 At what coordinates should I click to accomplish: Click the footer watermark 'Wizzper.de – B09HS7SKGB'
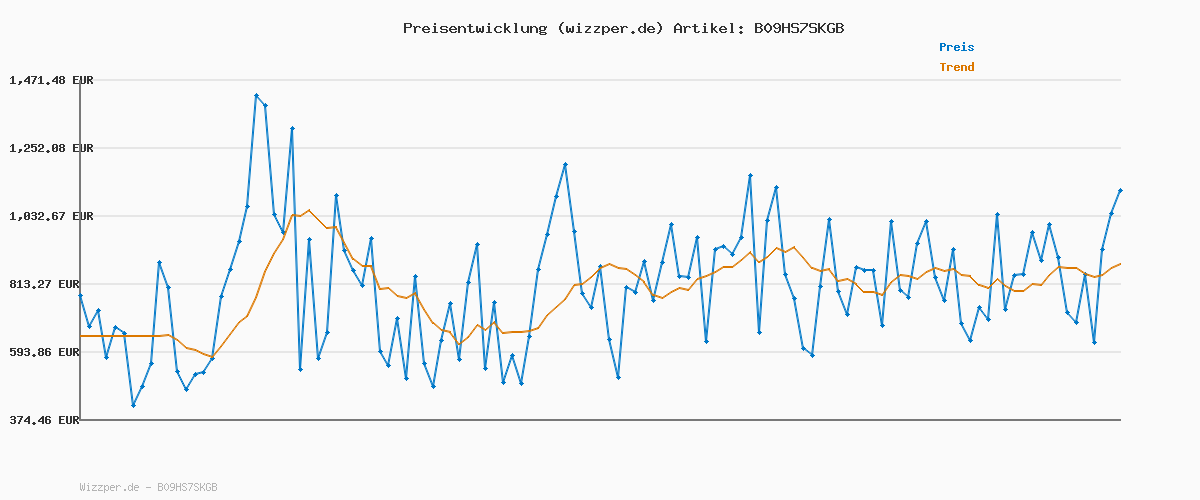pyautogui.click(x=148, y=488)
